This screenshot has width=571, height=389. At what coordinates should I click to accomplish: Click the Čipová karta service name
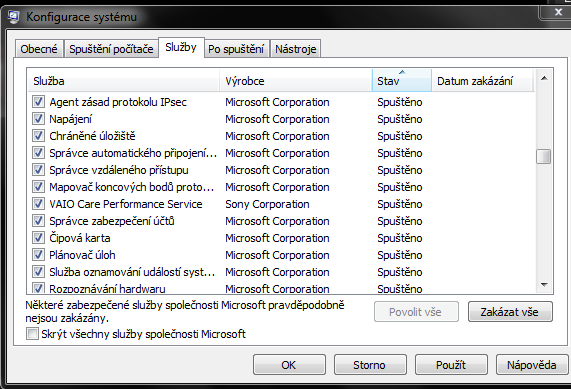coord(80,238)
